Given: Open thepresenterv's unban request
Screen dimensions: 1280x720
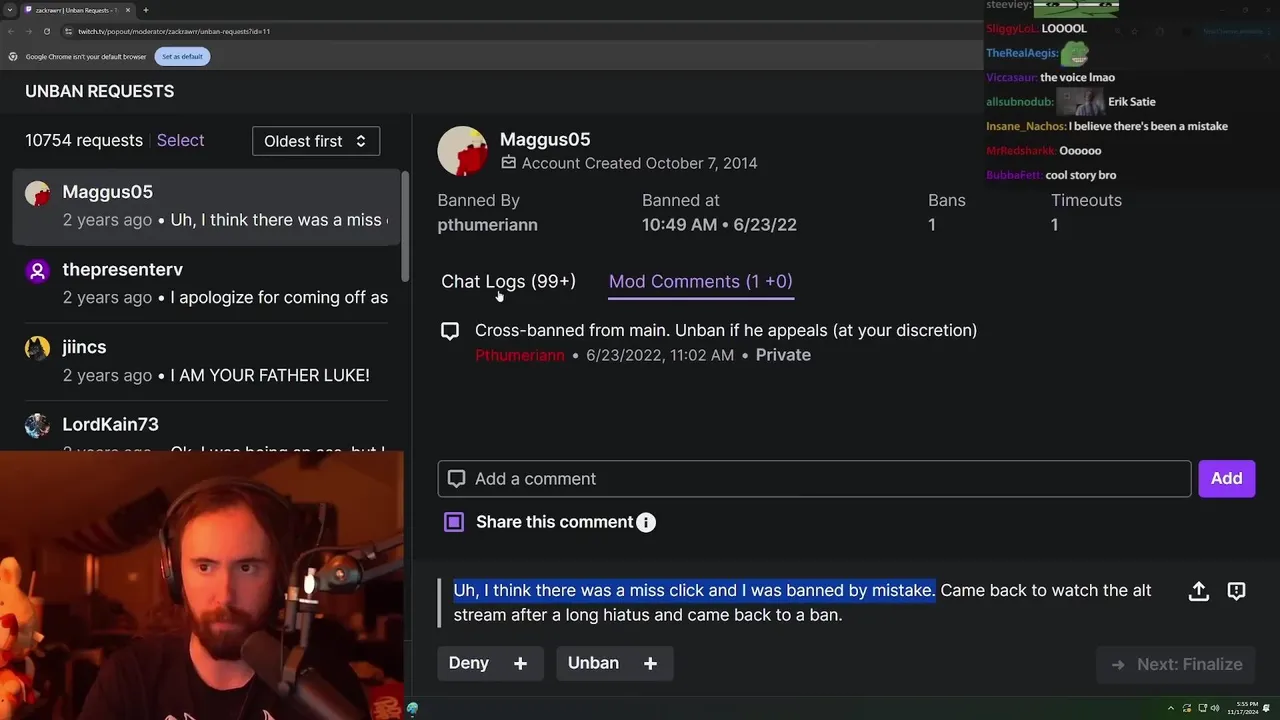Looking at the screenshot, I should (206, 283).
